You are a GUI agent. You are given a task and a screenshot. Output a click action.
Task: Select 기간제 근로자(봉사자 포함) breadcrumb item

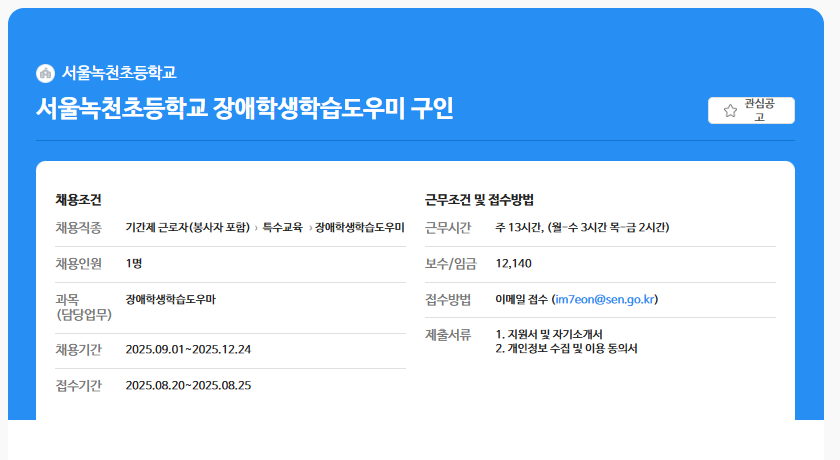(x=187, y=228)
